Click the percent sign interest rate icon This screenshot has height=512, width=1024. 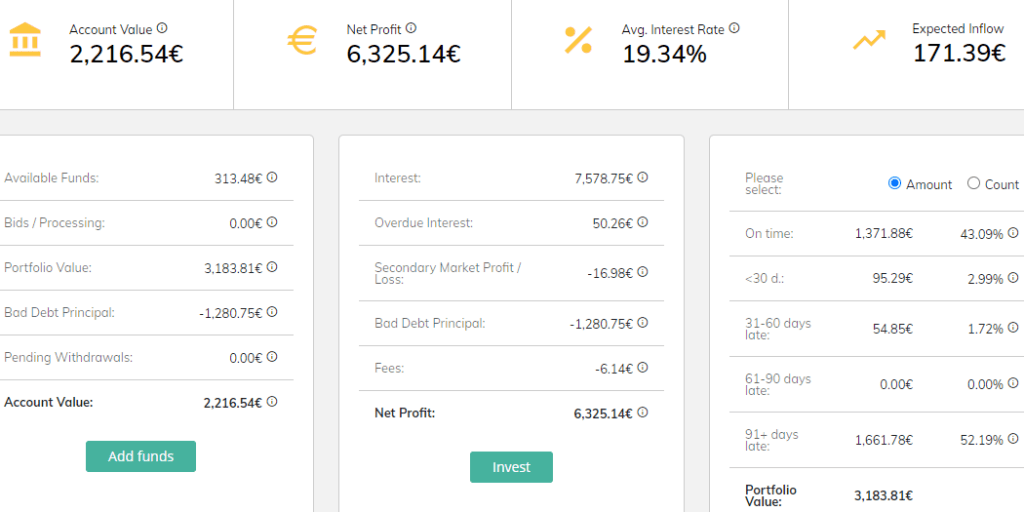tap(578, 41)
